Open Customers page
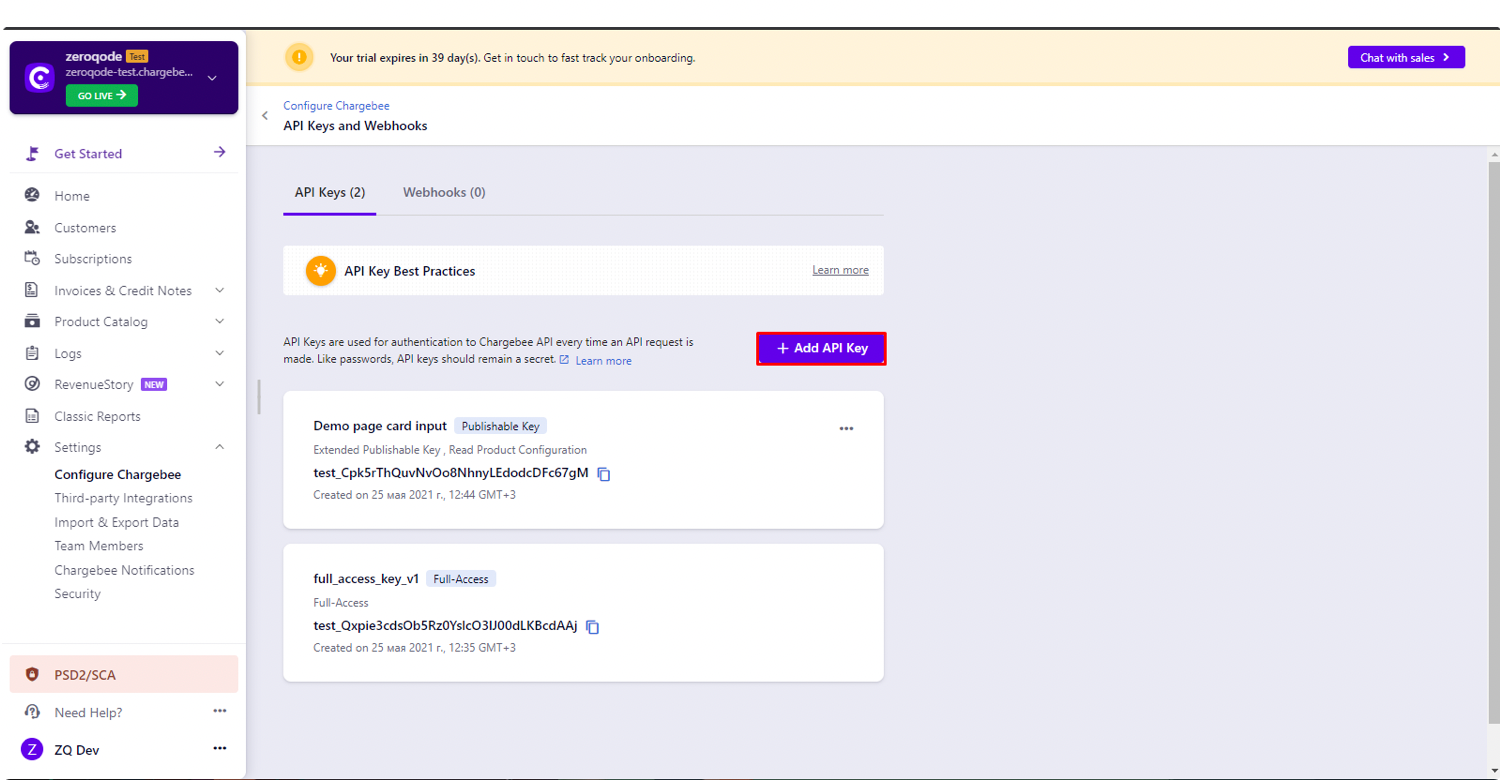 (x=85, y=228)
